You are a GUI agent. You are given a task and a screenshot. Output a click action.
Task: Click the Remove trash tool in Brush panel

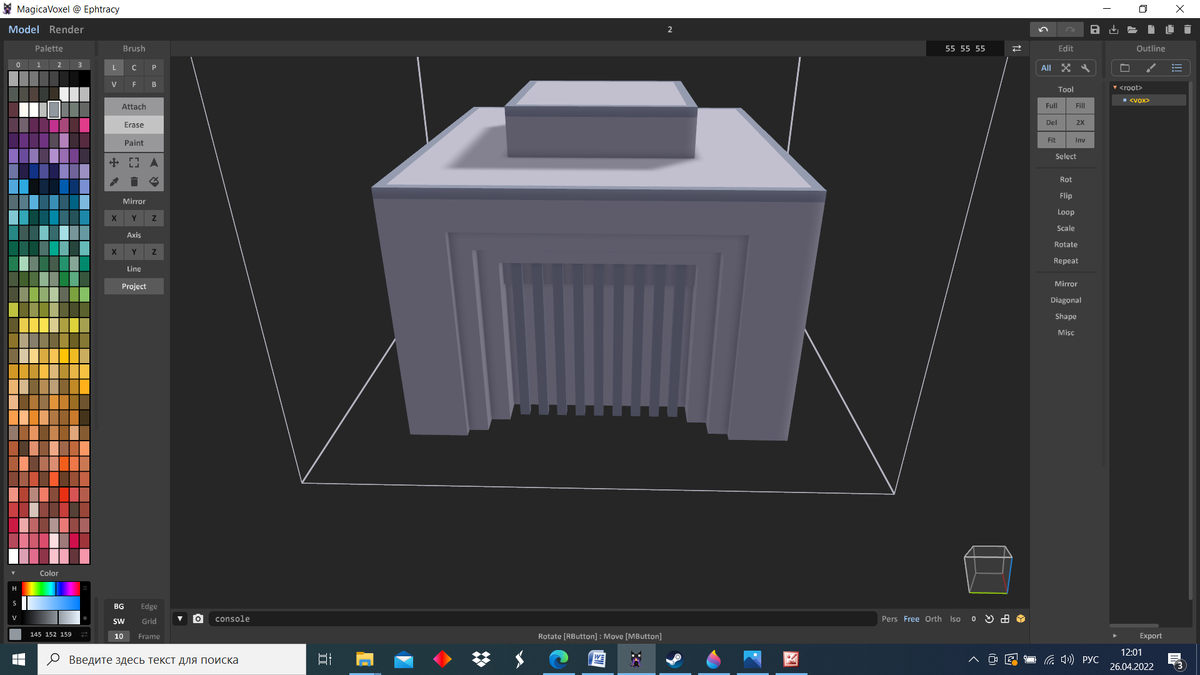pyautogui.click(x=134, y=181)
